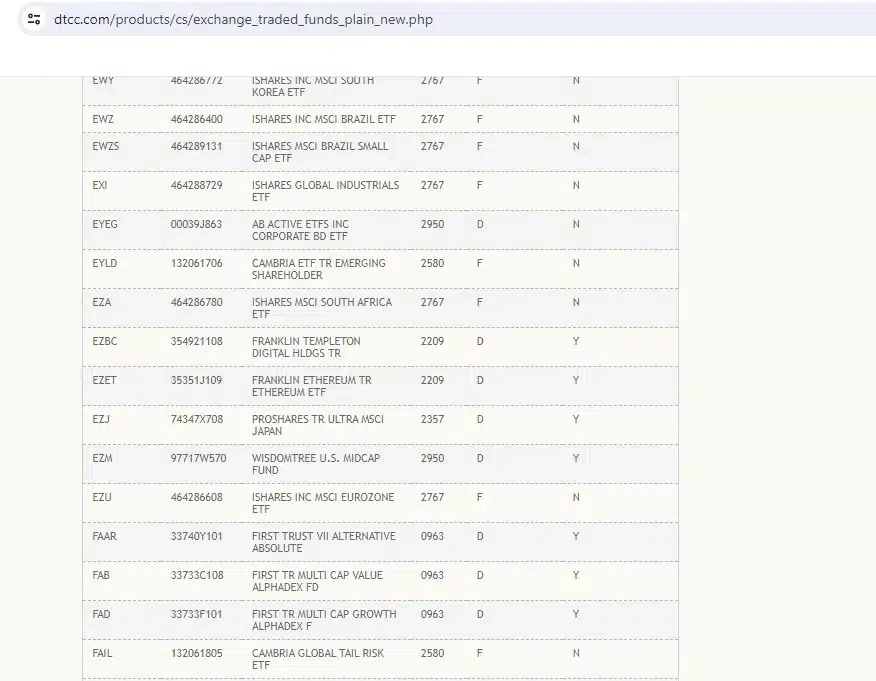Image resolution: width=876 pixels, height=681 pixels.
Task: Click WISDOMTREE U.S. MIDCAP FUND entry
Action: tap(316, 464)
